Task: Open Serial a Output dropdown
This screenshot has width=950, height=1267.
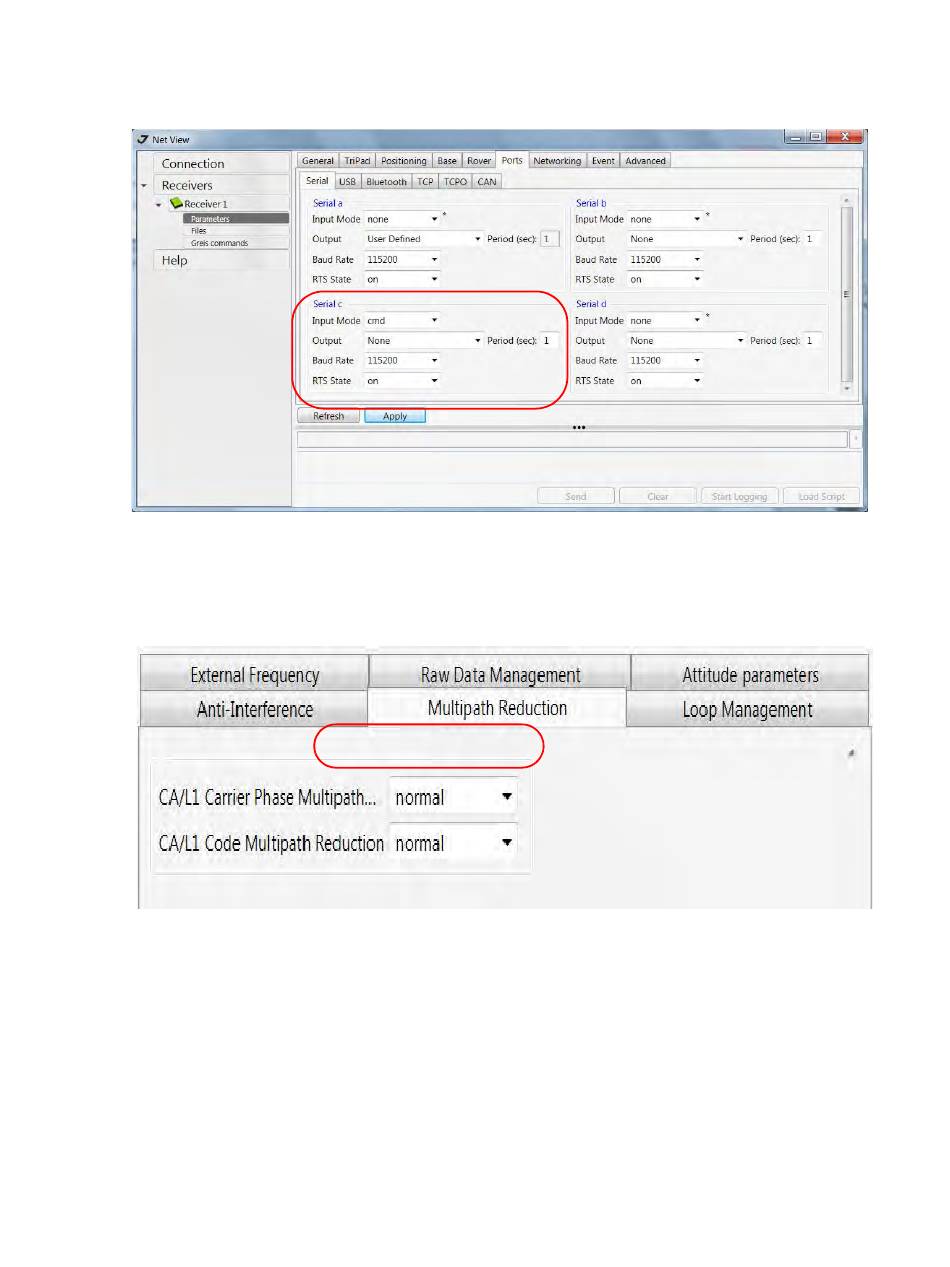Action: coord(424,240)
